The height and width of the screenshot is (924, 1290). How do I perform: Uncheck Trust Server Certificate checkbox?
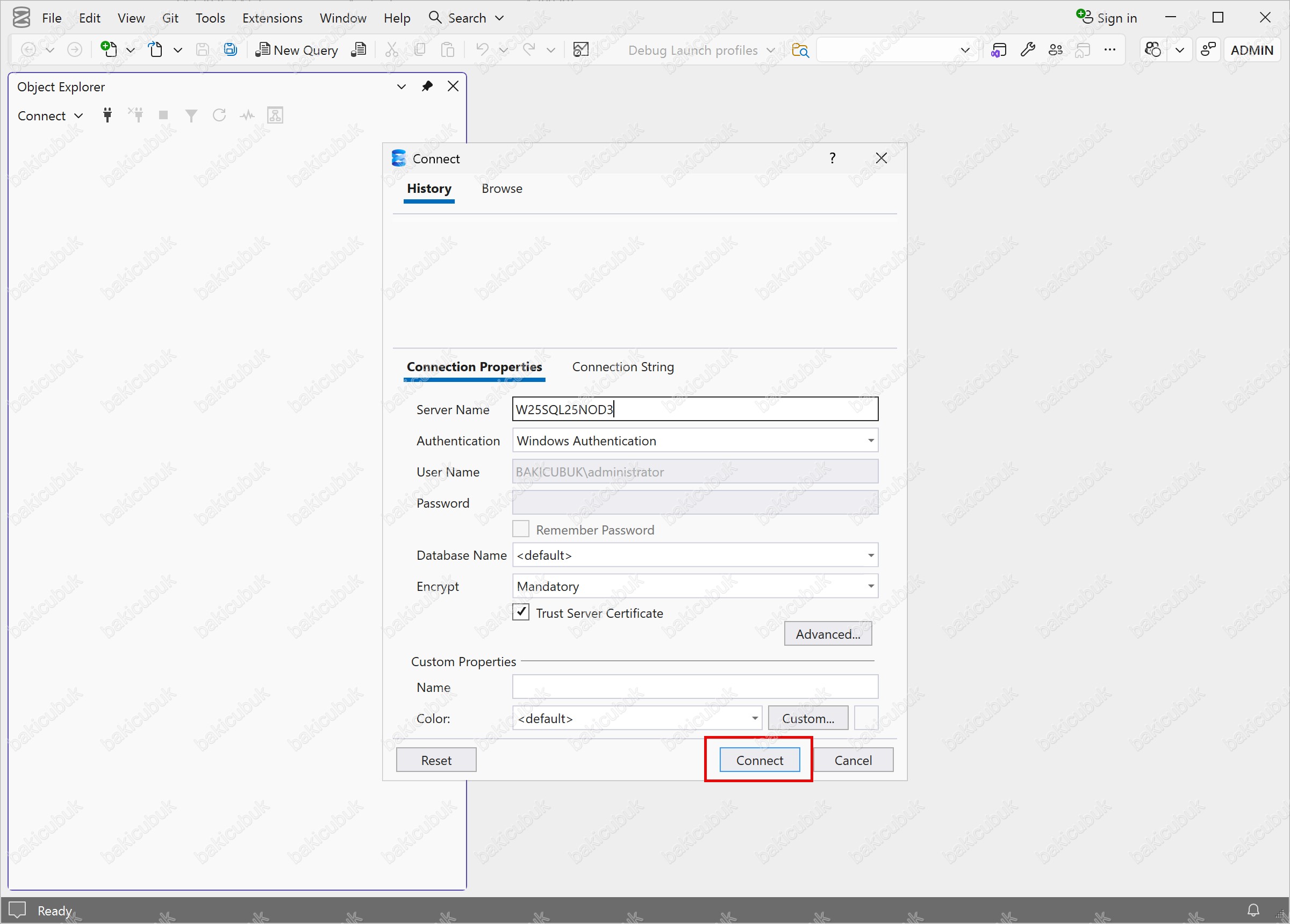520,612
